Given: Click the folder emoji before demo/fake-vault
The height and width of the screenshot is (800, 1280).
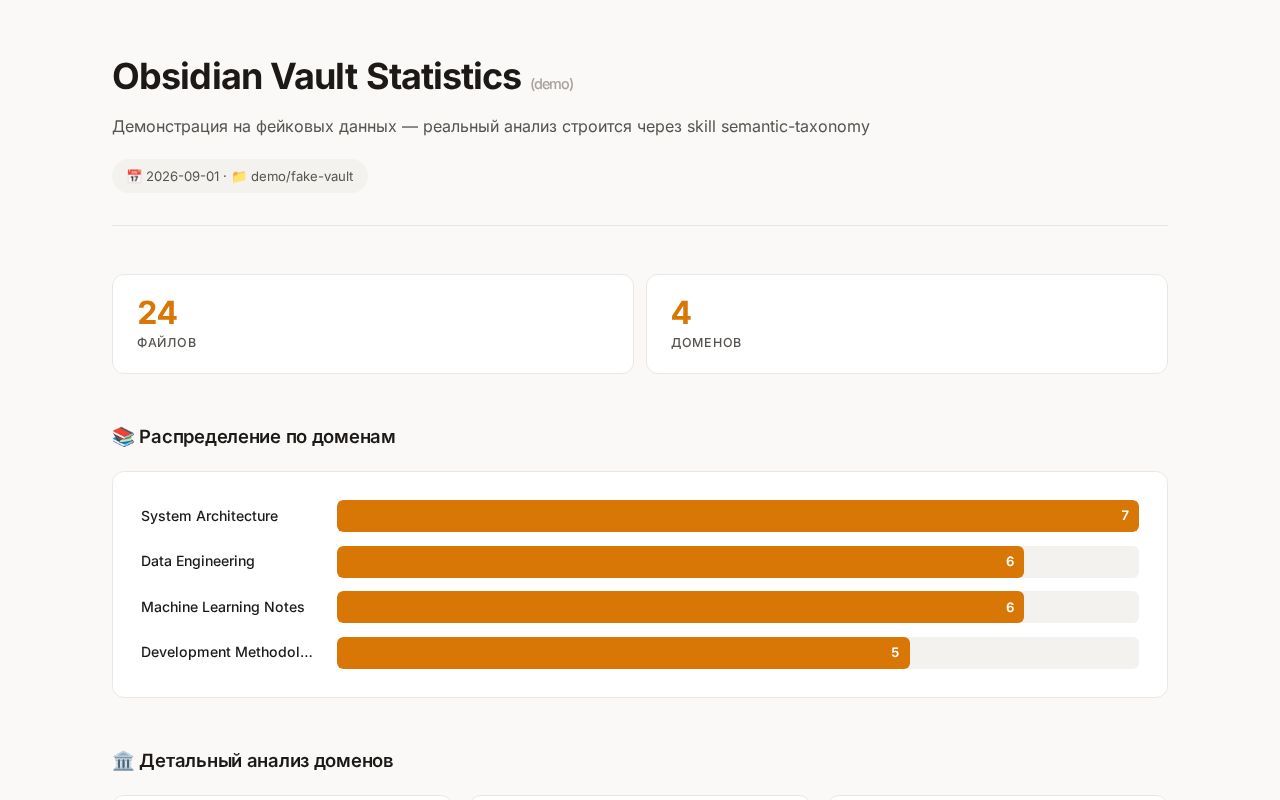Looking at the screenshot, I should (239, 176).
